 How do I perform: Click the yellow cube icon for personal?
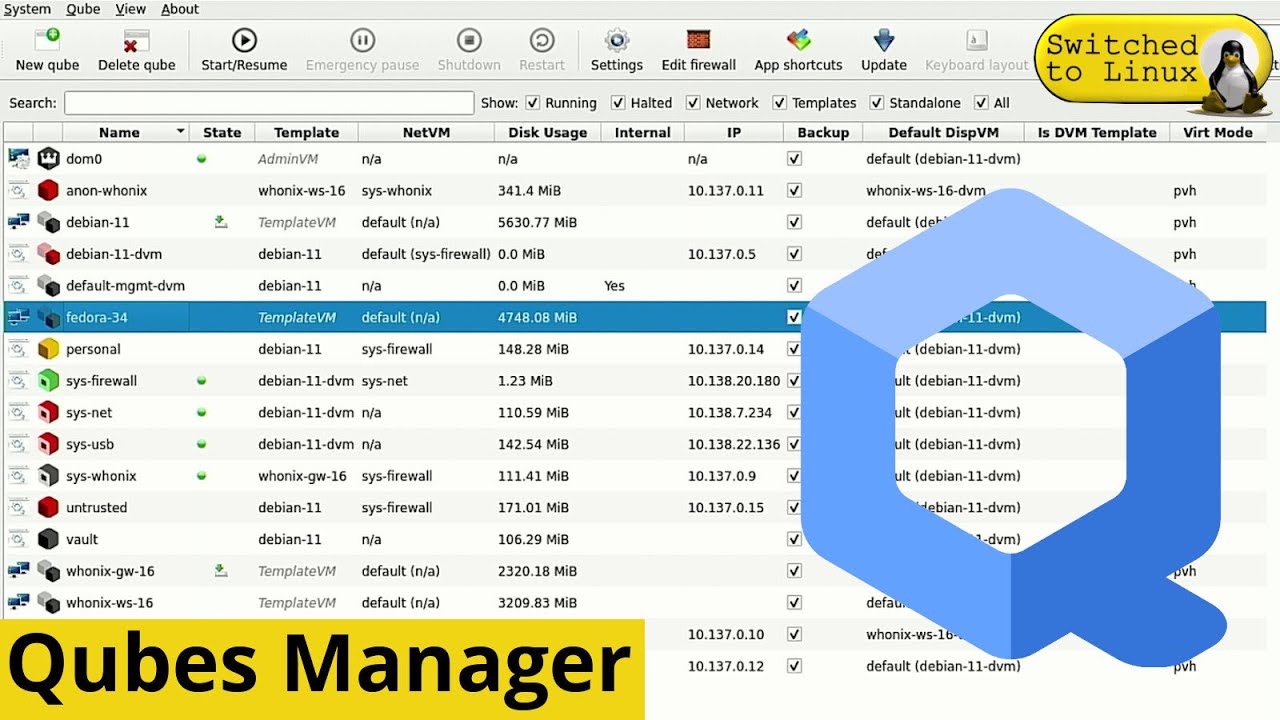(48, 349)
